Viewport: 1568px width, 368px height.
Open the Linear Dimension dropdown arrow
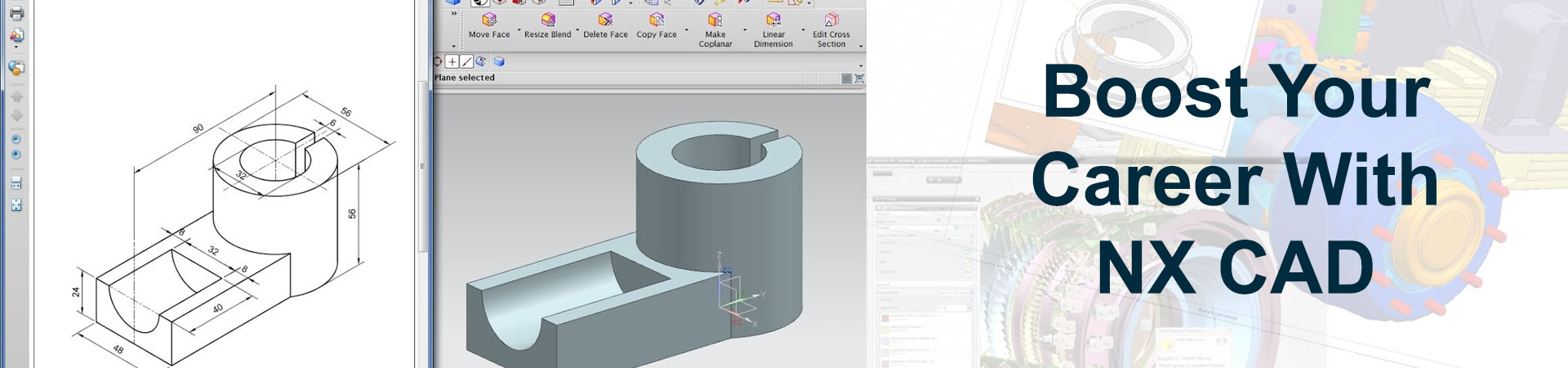pyautogui.click(x=804, y=31)
